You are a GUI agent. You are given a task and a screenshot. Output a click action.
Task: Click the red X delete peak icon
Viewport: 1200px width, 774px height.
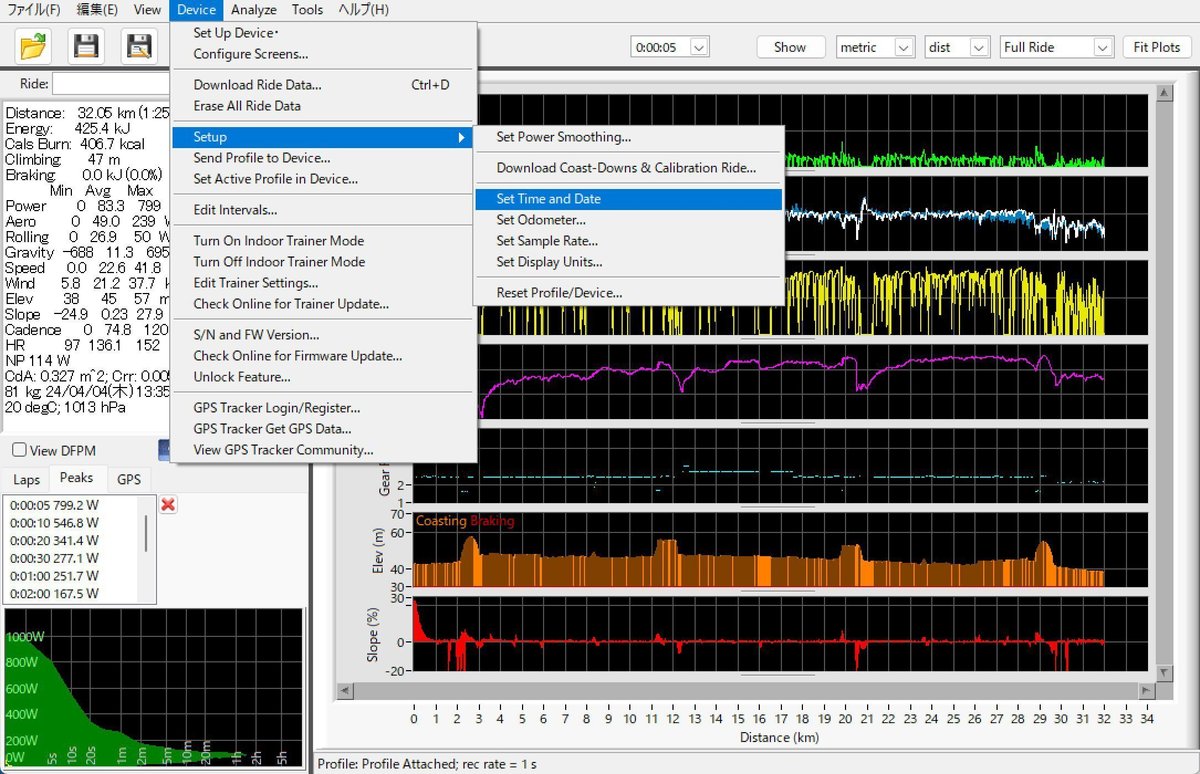click(168, 505)
